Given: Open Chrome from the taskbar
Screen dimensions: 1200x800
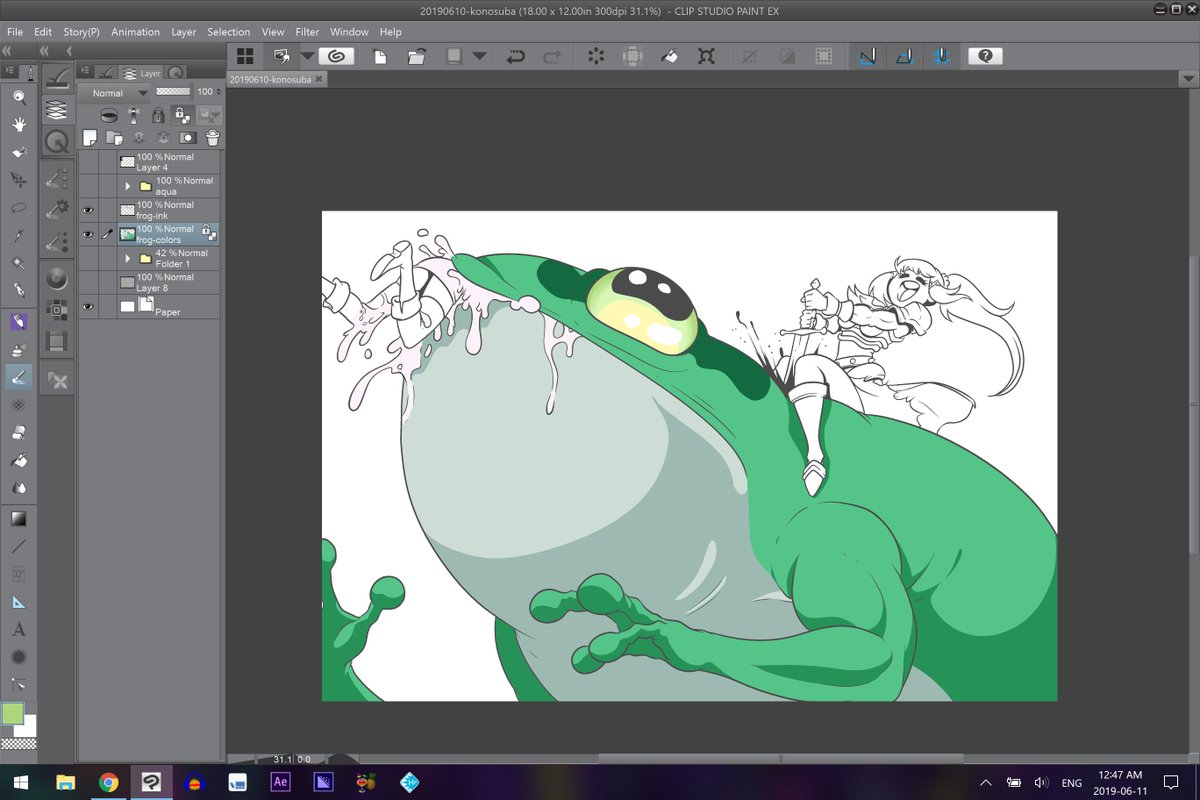Looking at the screenshot, I should (109, 782).
